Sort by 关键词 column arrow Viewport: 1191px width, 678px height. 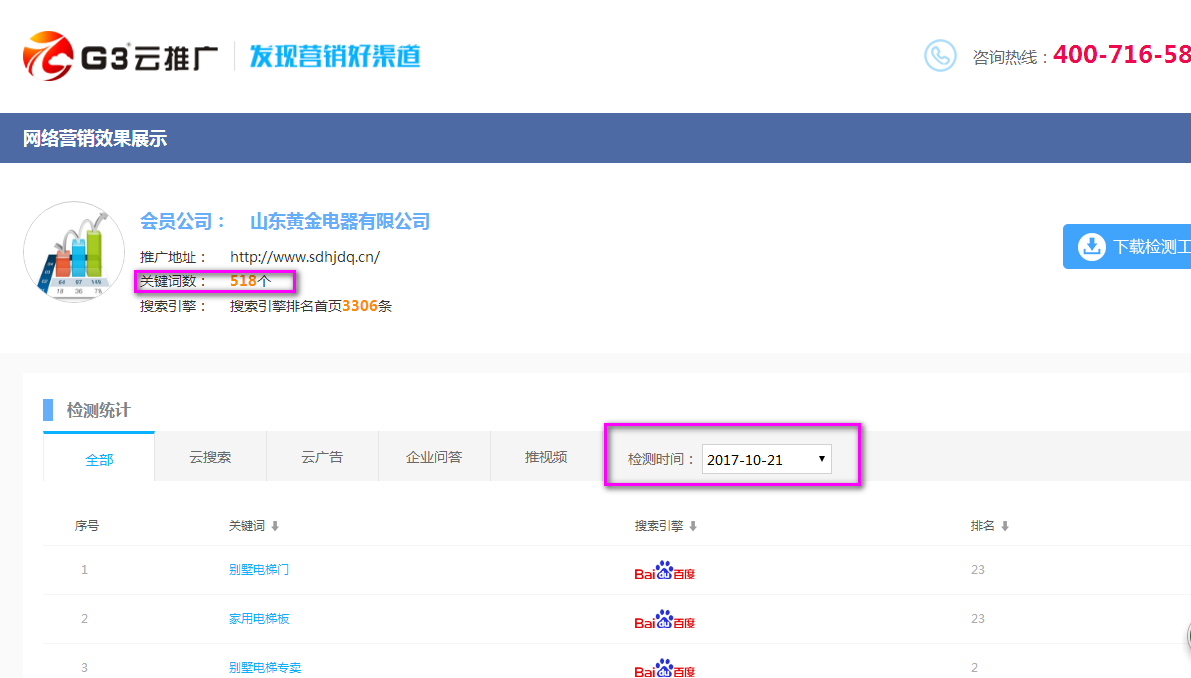tap(275, 526)
